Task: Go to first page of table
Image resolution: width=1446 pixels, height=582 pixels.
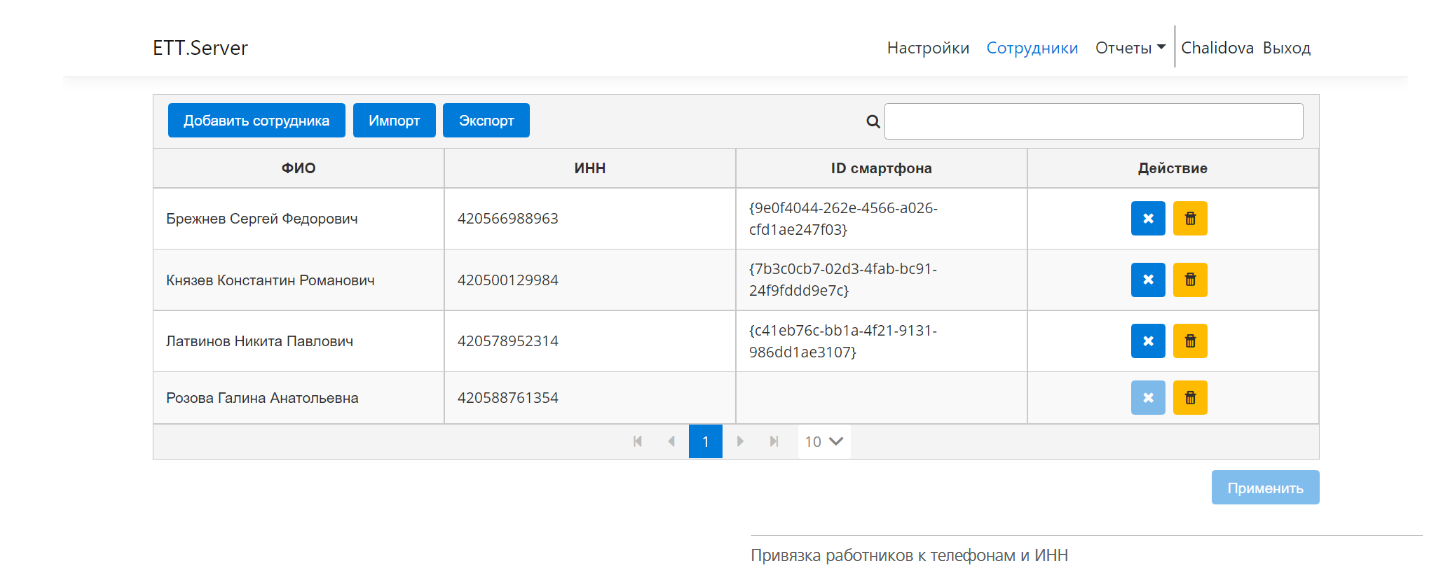Action: coord(638,441)
